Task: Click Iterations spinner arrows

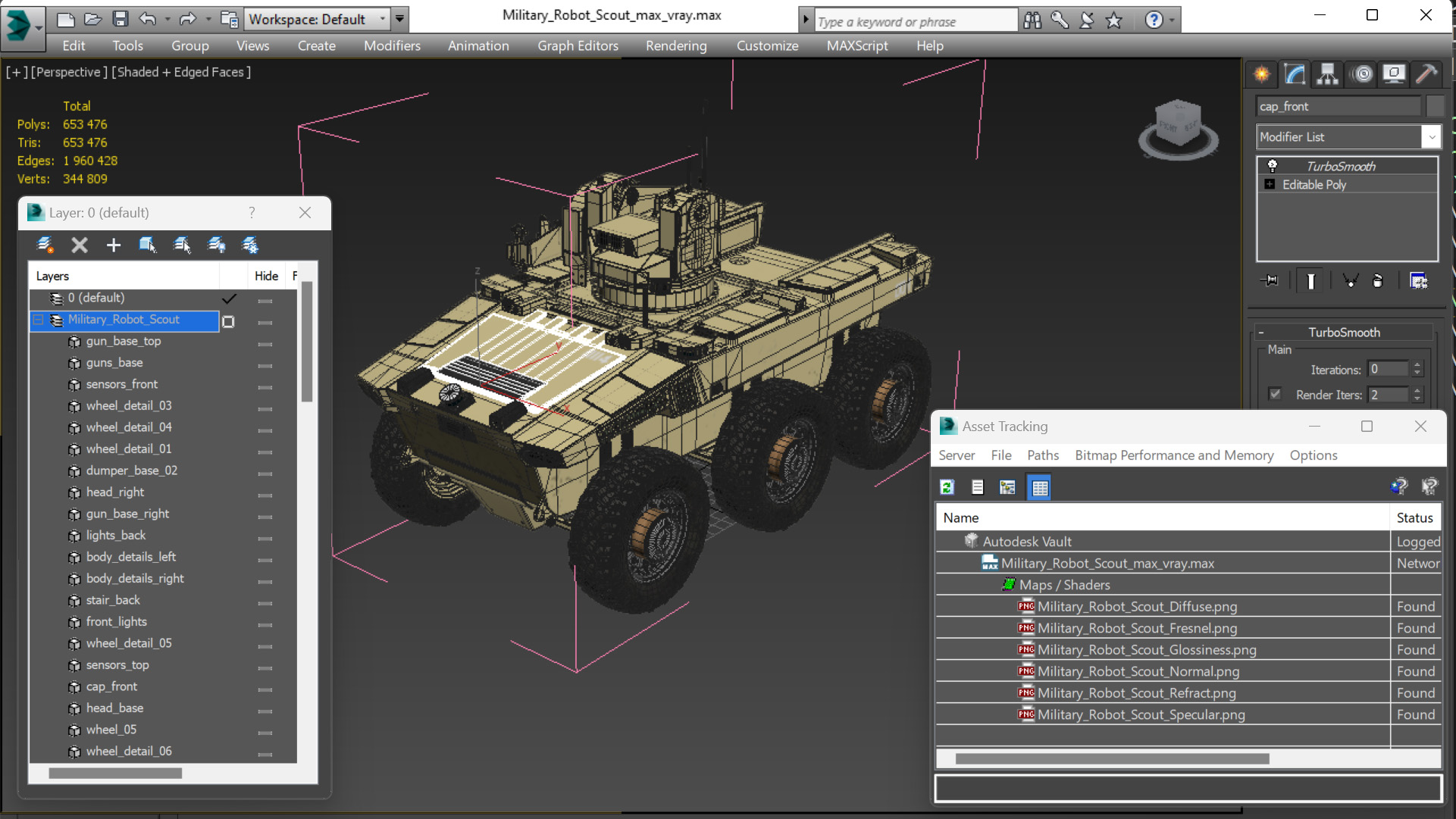Action: [1417, 369]
